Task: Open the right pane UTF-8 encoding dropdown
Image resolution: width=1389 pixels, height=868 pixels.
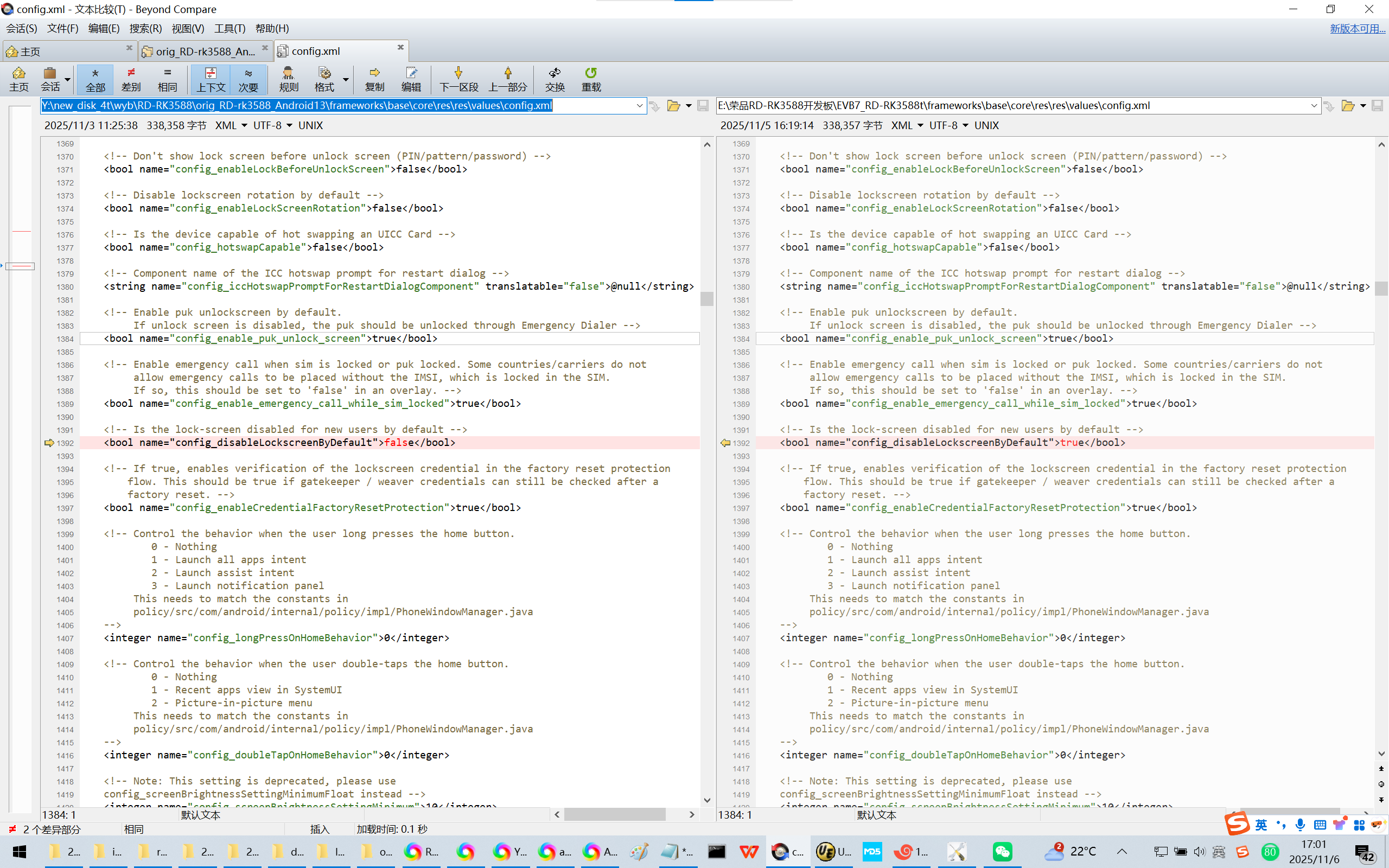Action: [x=965, y=125]
